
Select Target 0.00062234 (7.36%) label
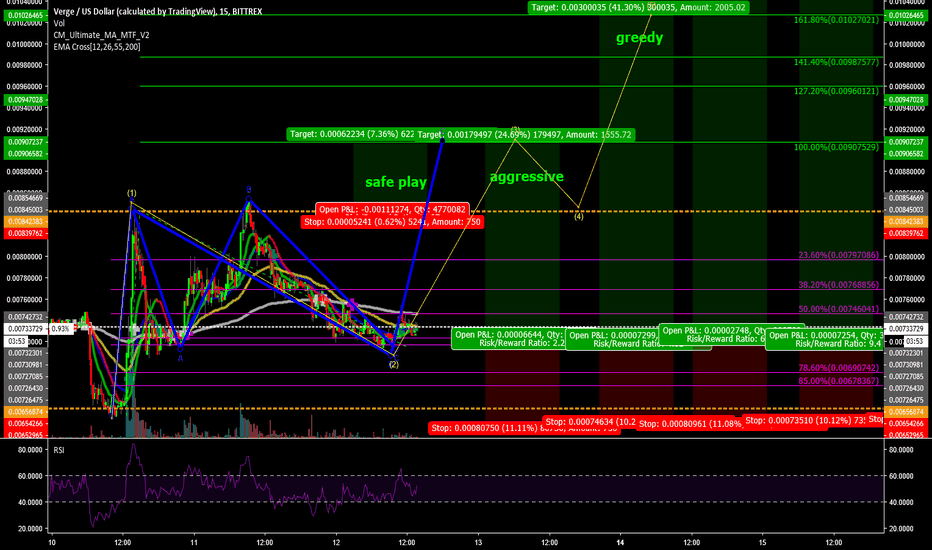pyautogui.click(x=351, y=134)
